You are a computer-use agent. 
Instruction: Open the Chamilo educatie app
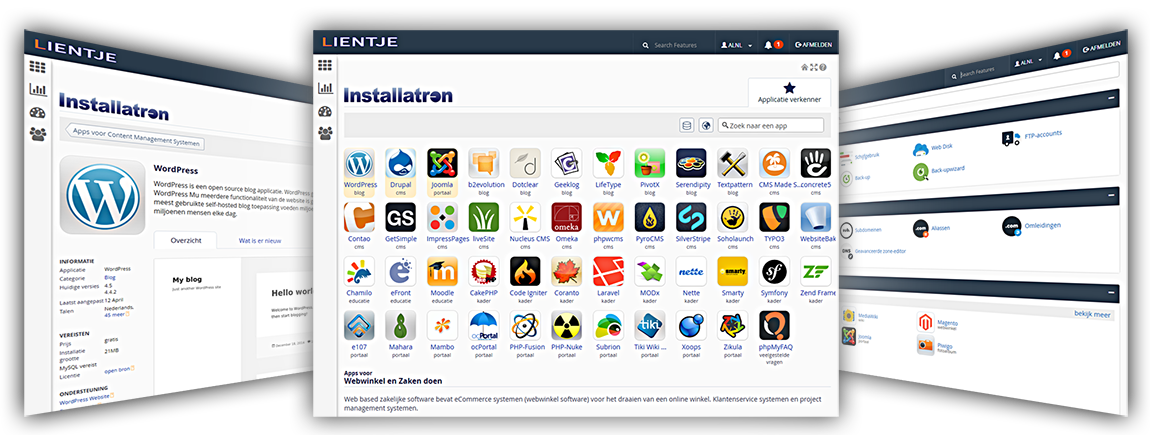pyautogui.click(x=359, y=271)
